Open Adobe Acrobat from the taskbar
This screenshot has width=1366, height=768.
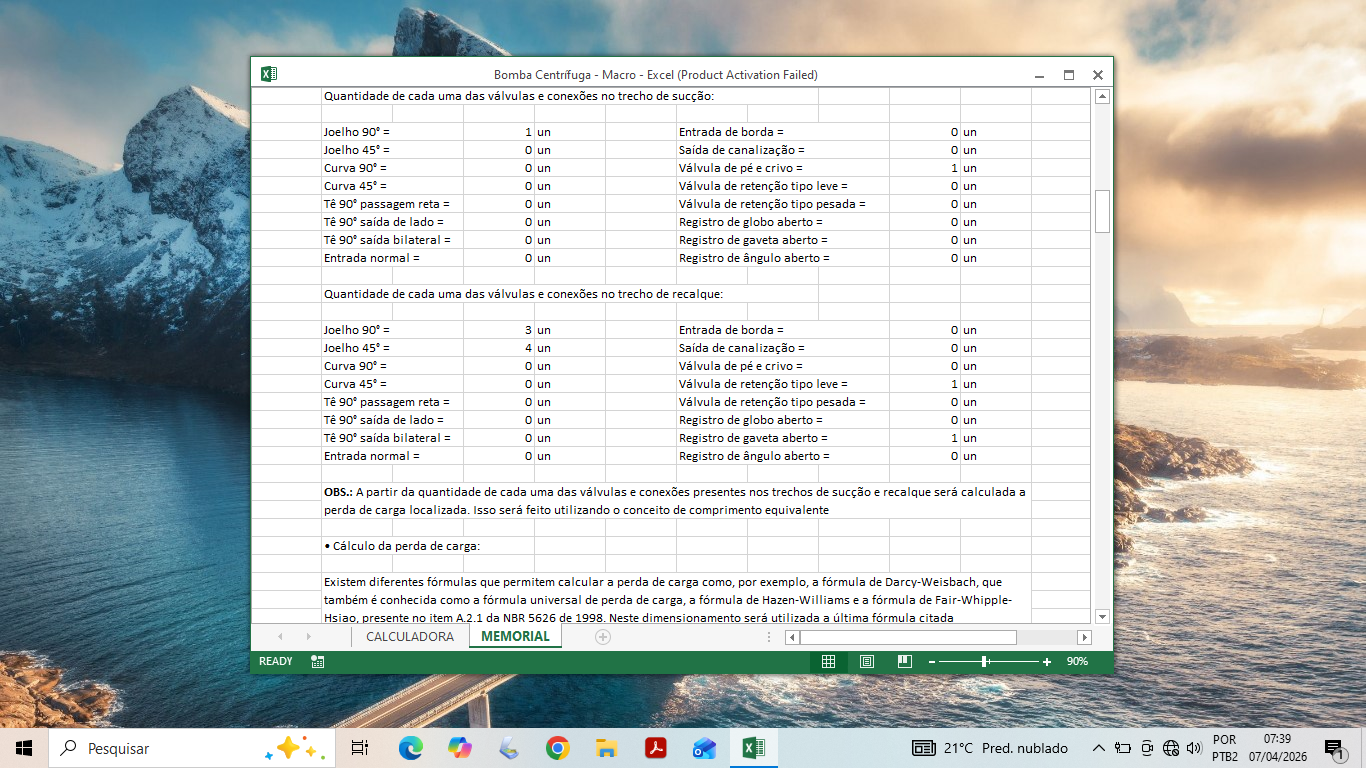tap(655, 748)
